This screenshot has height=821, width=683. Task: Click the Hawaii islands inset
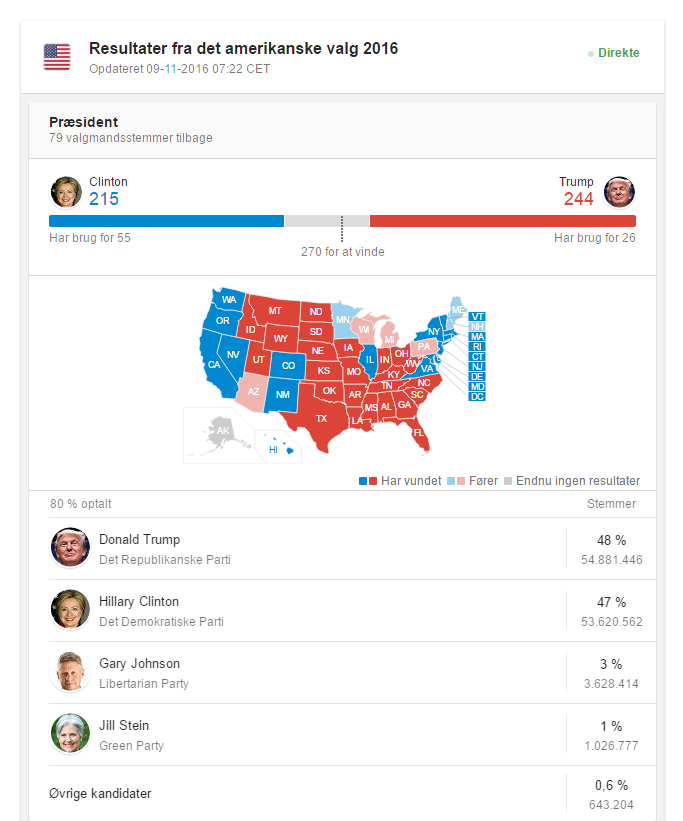278,446
